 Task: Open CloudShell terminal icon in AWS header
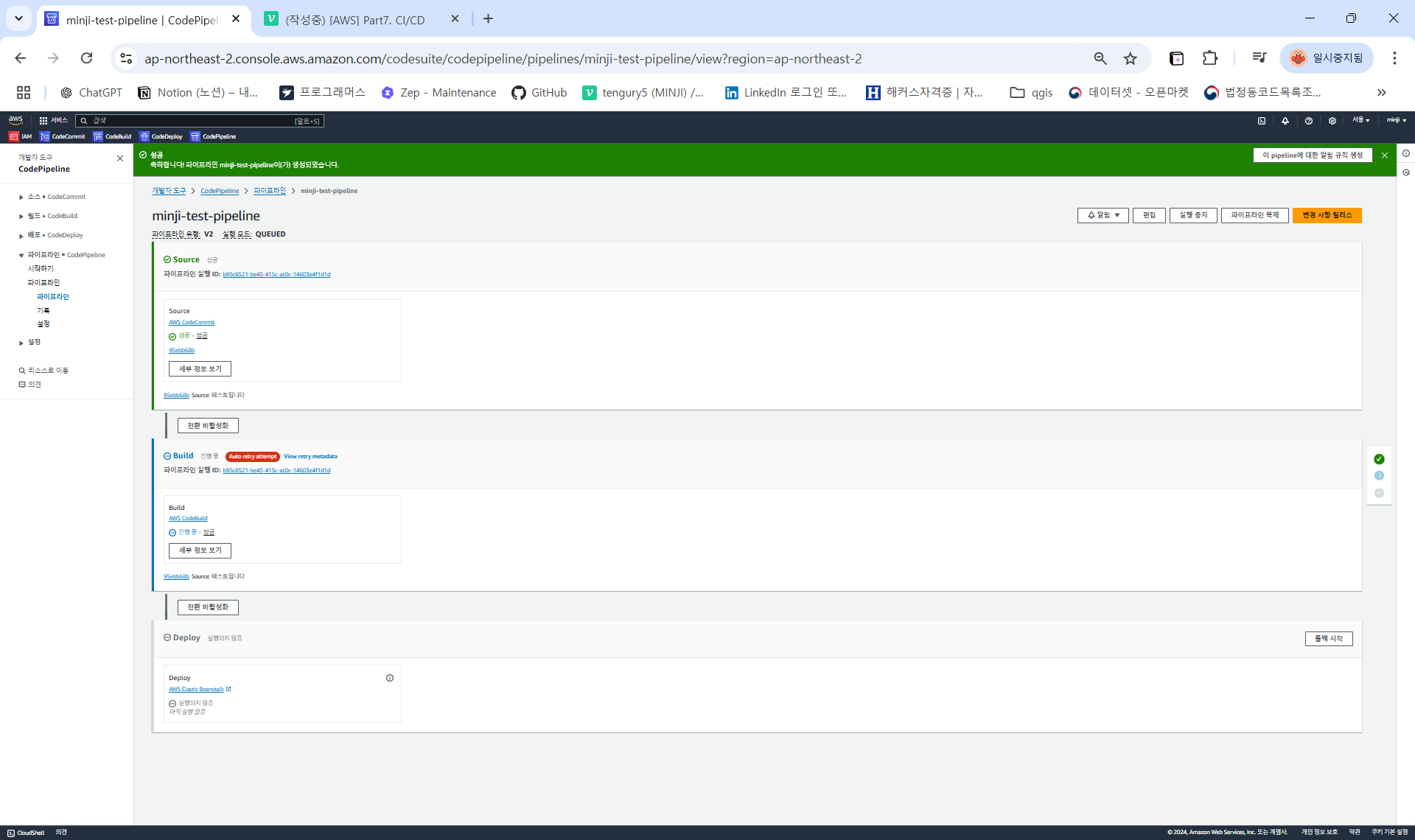pos(1262,121)
